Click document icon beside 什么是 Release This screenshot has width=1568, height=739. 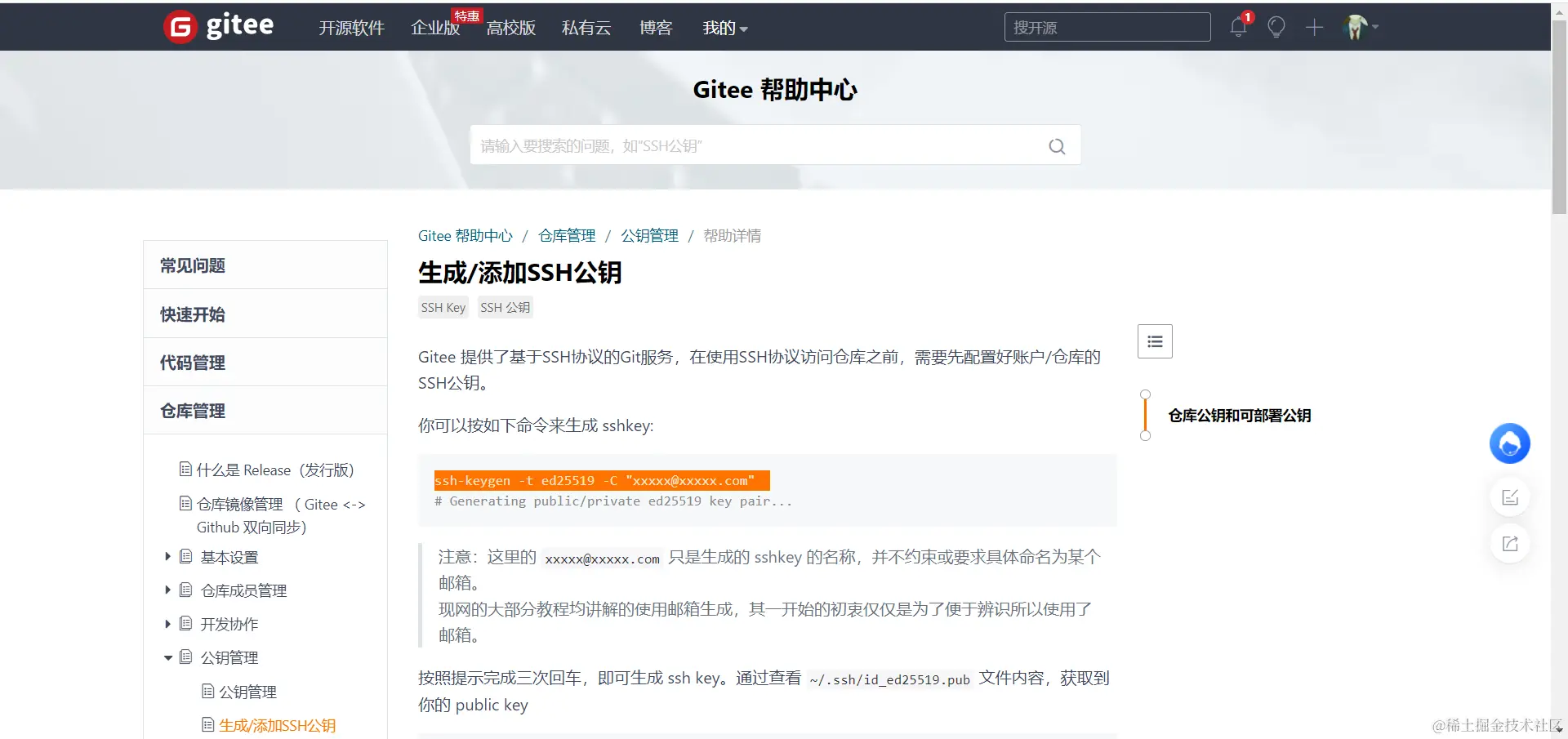[185, 469]
